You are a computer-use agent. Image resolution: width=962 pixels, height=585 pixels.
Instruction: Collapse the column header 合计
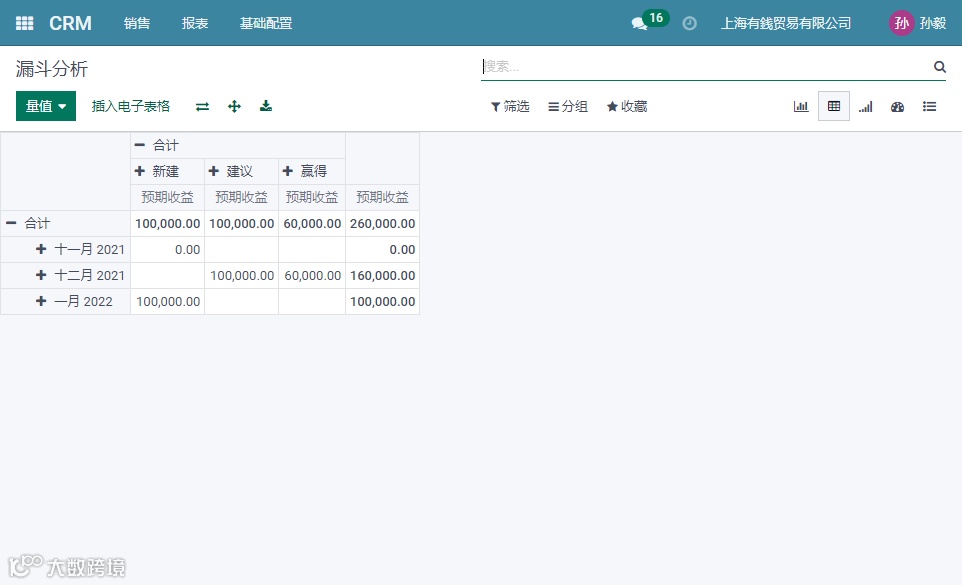238,145
